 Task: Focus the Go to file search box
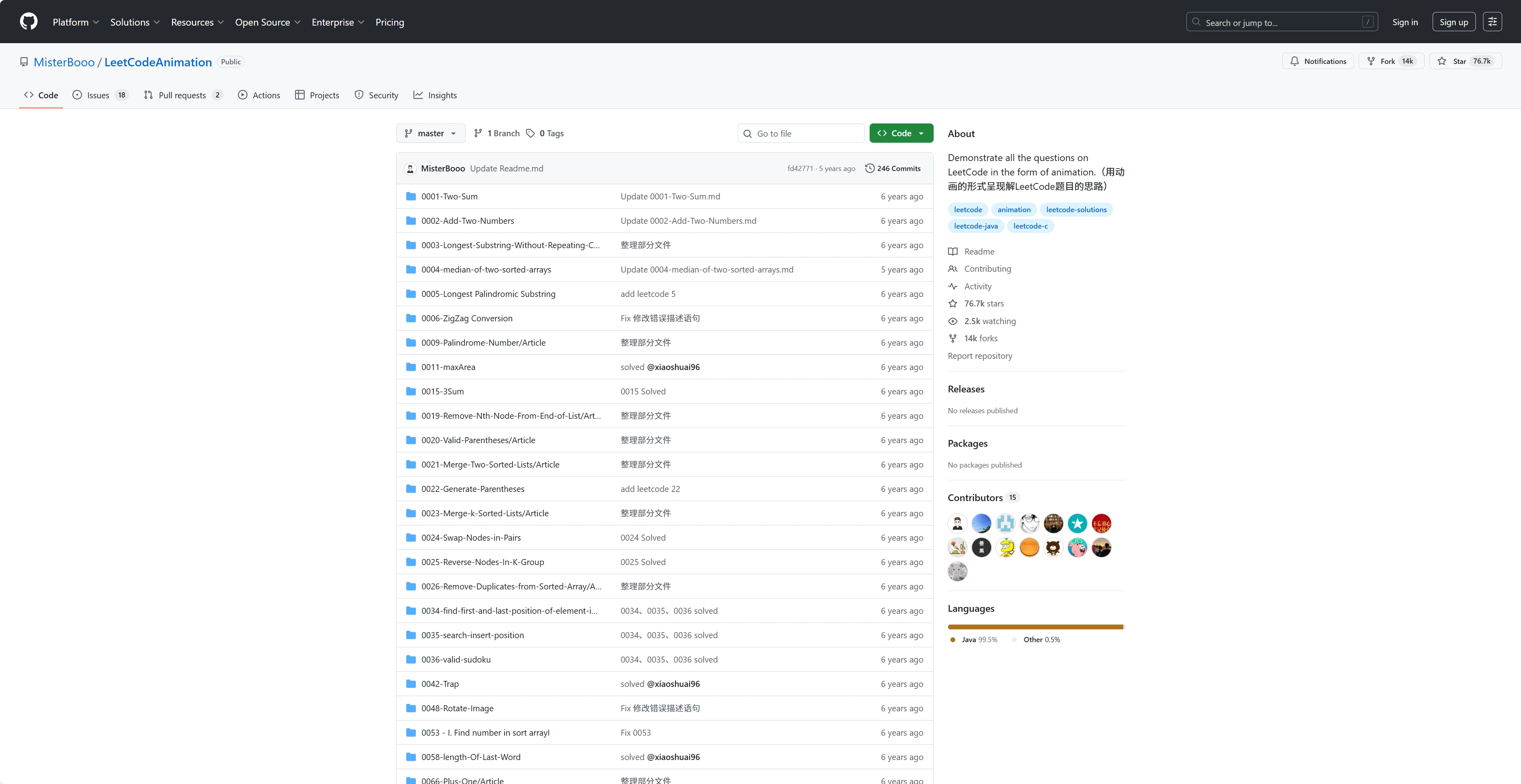801,133
